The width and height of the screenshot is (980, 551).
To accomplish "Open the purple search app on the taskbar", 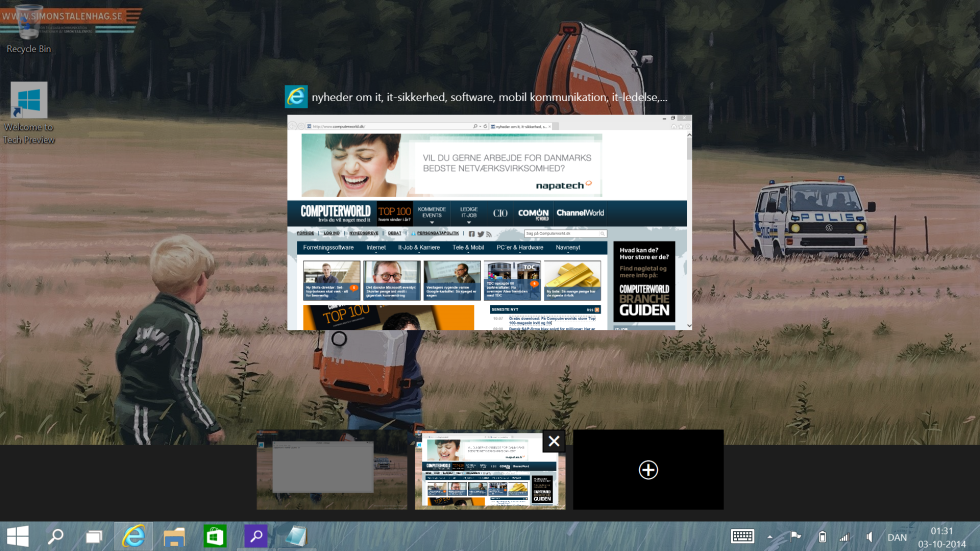I will point(255,536).
